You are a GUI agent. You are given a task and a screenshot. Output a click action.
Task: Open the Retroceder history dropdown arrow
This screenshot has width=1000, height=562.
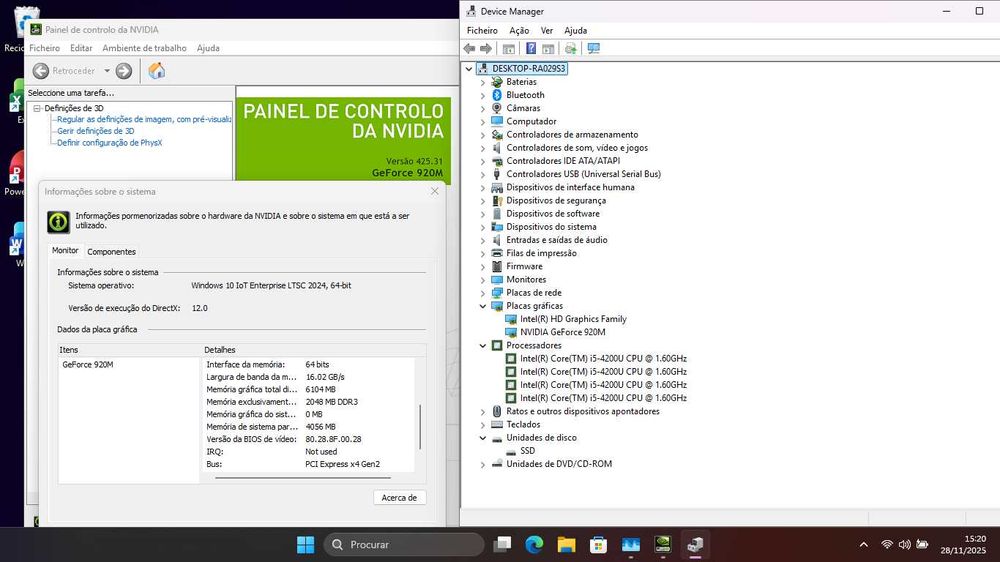coord(107,71)
